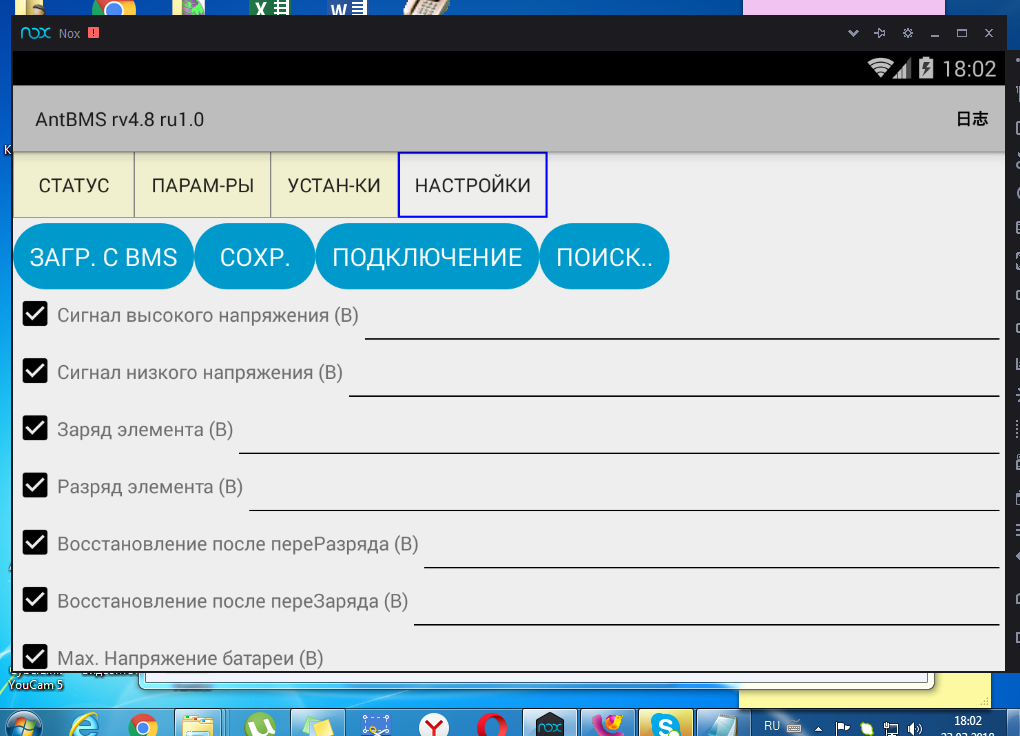Click the Сигнал низкого напряжения input field

point(673,378)
